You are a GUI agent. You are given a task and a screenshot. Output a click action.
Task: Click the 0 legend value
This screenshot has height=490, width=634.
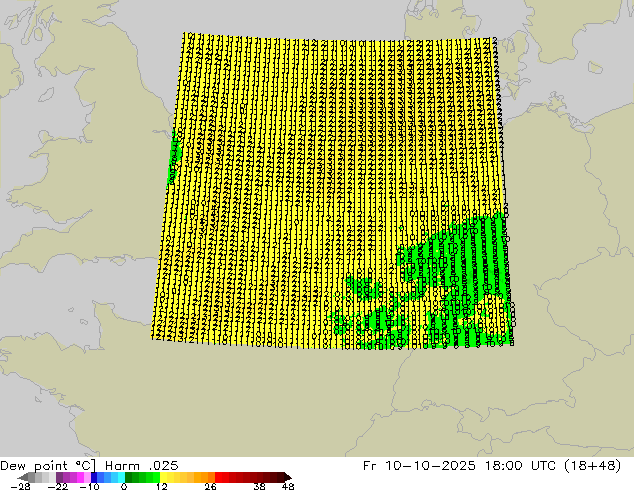(x=124, y=487)
